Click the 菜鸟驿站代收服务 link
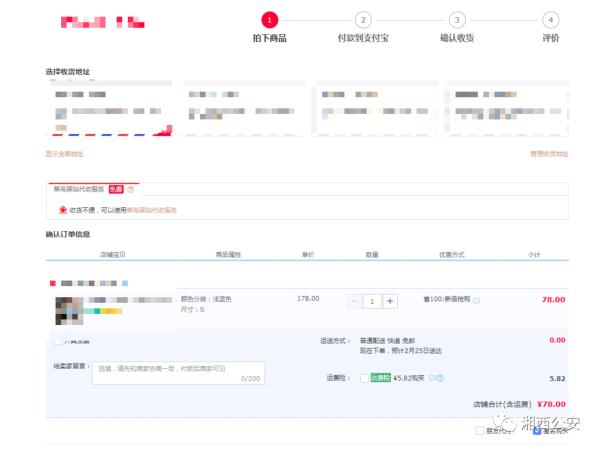Viewport: 600px width, 450px height. 151,210
